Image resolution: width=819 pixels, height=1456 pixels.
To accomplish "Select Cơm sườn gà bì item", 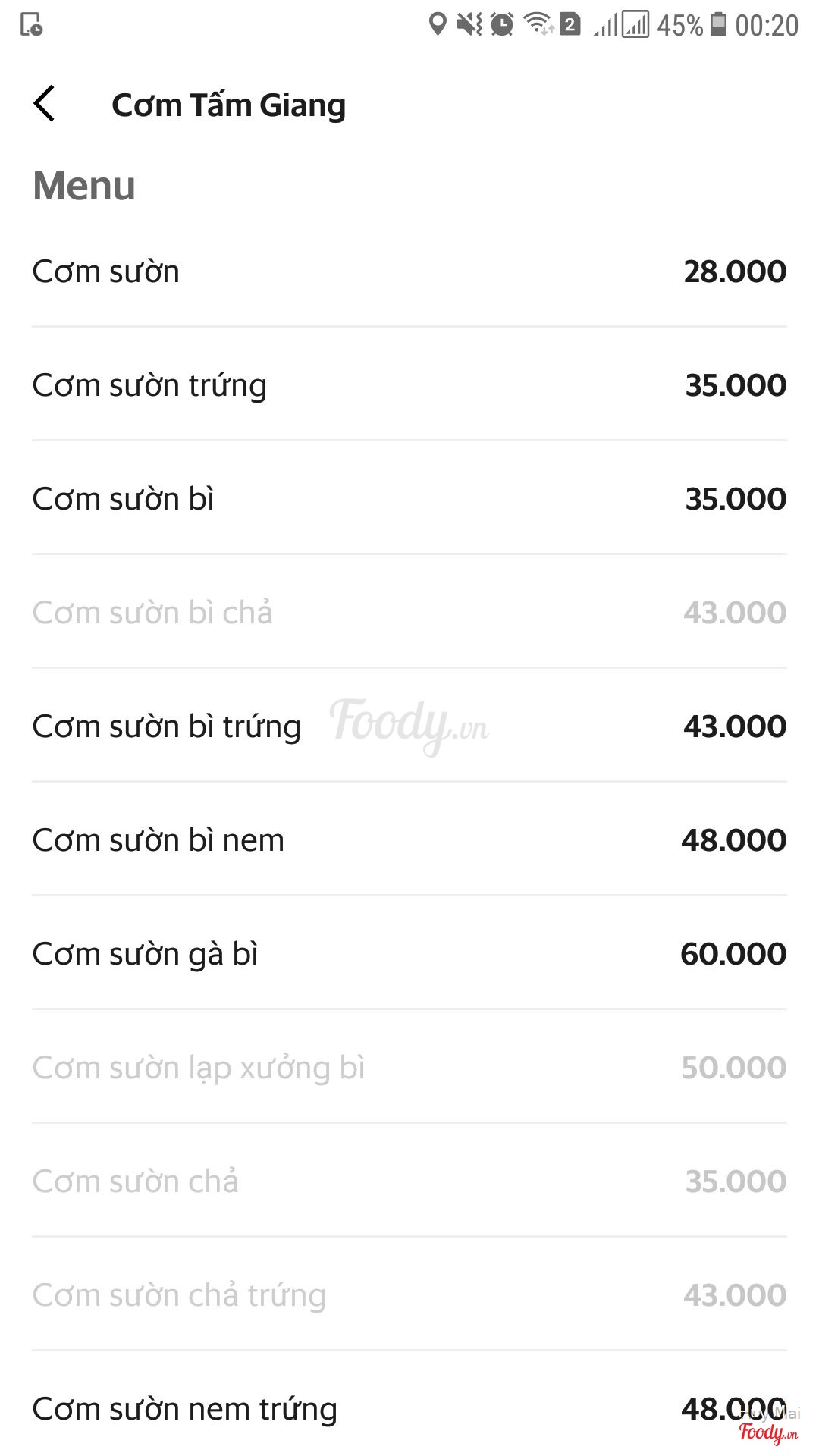I will [x=145, y=954].
